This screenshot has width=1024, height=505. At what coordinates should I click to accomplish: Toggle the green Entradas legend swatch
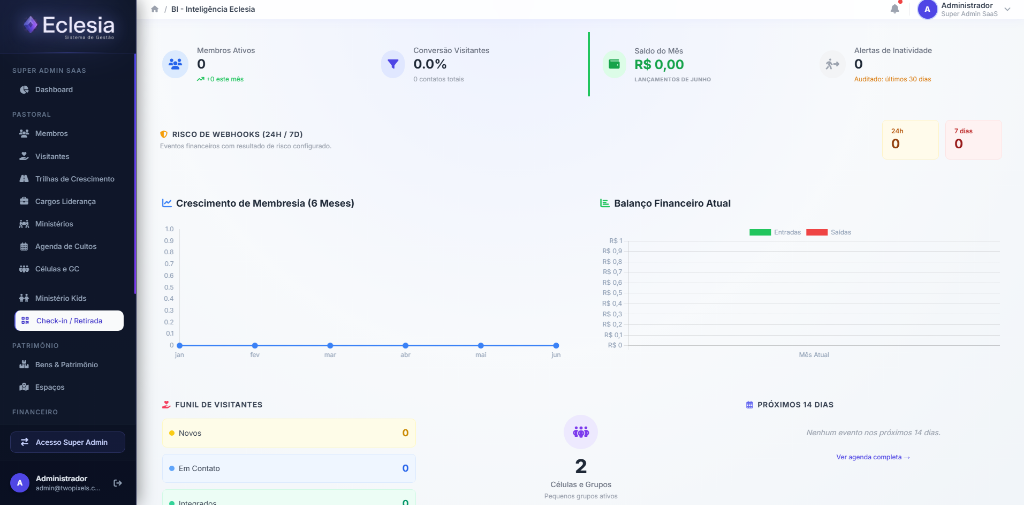(x=760, y=233)
